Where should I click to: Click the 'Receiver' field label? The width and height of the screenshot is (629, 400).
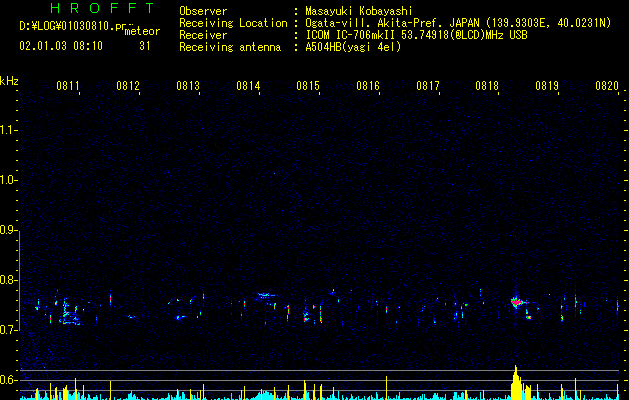(x=203, y=35)
